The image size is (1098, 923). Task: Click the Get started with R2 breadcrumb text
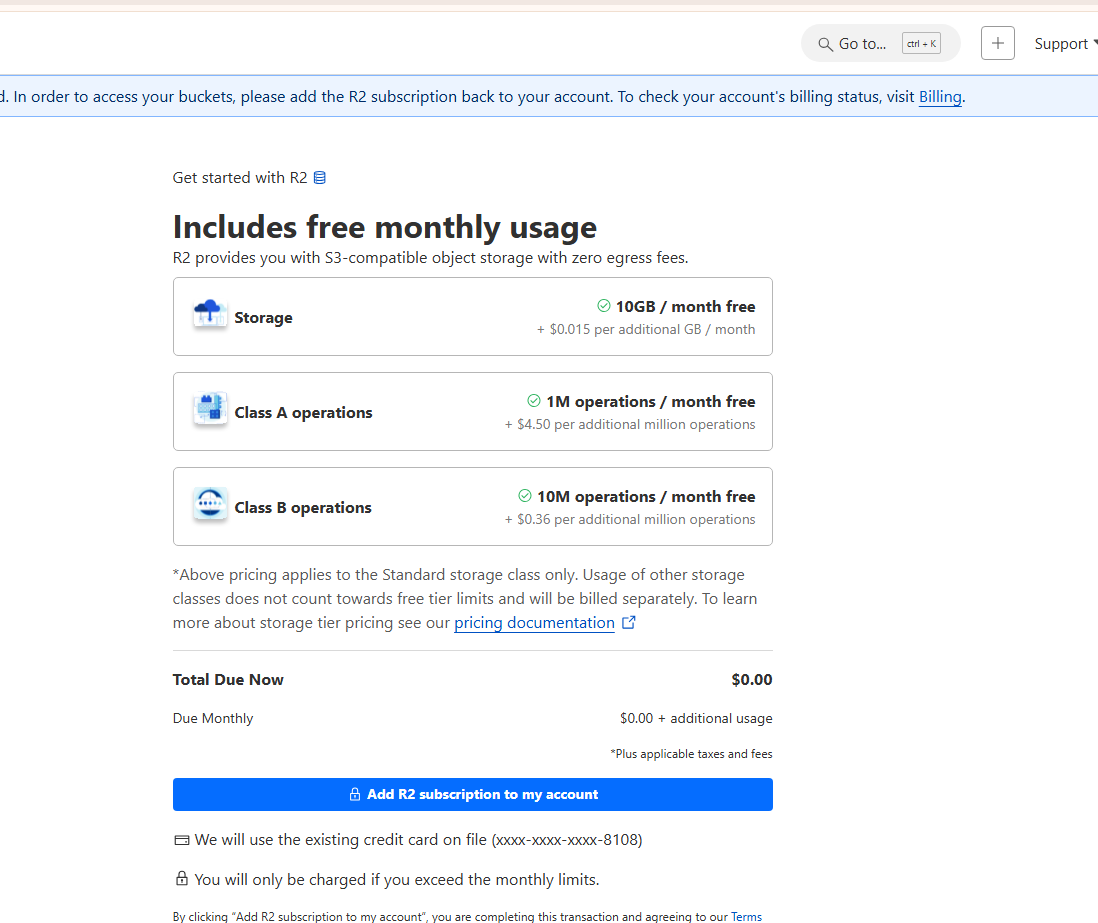click(238, 177)
